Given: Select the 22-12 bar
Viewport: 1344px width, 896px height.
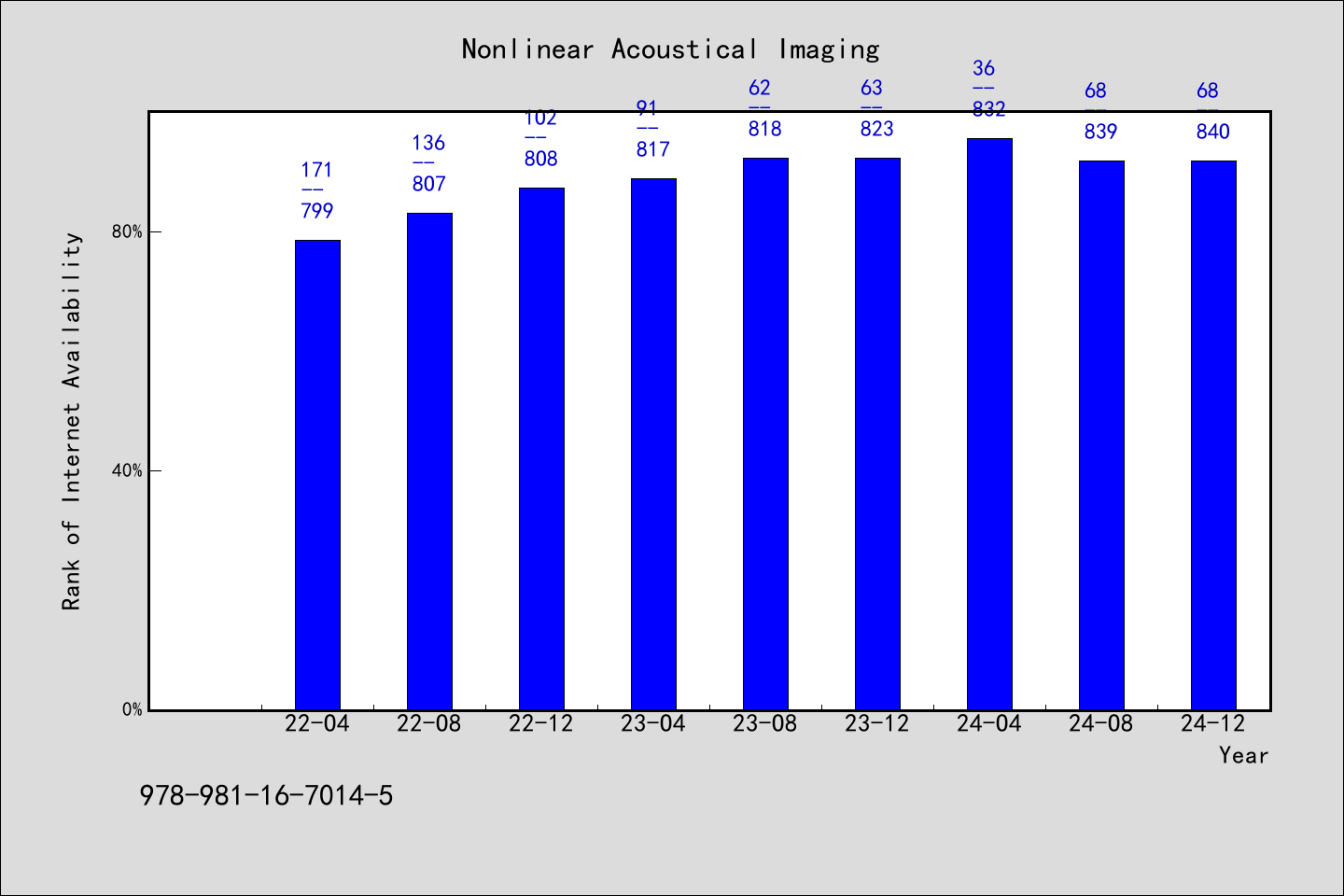Looking at the screenshot, I should coord(541,449).
